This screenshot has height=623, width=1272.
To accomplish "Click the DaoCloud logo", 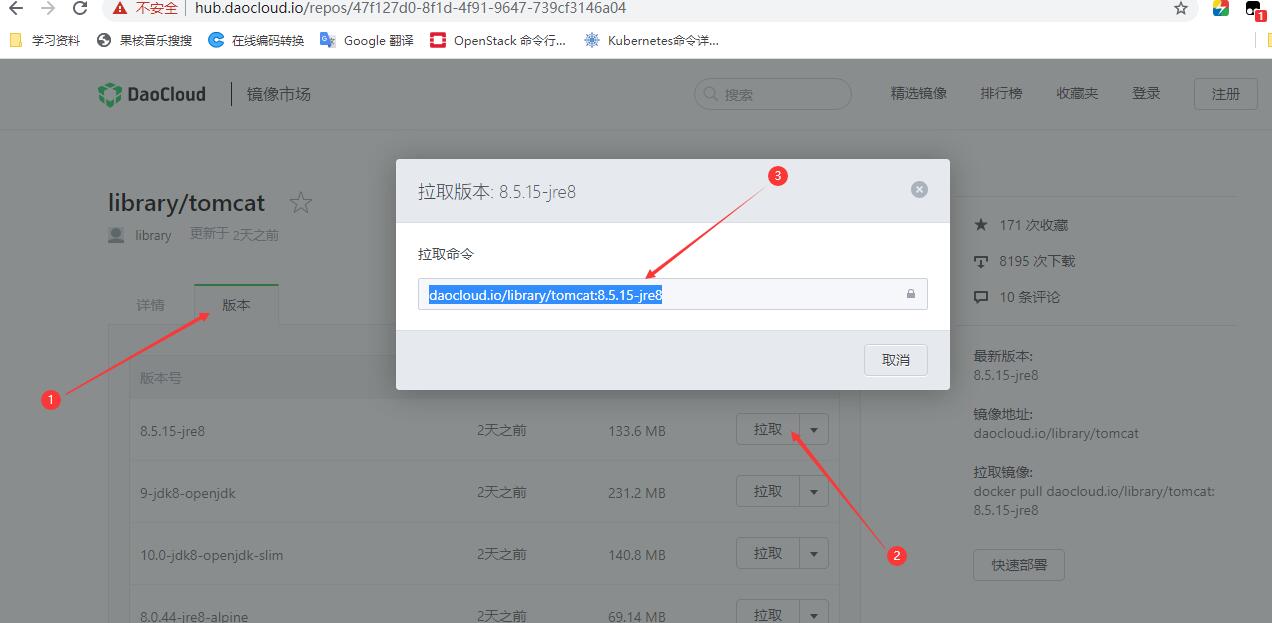I will [152, 94].
